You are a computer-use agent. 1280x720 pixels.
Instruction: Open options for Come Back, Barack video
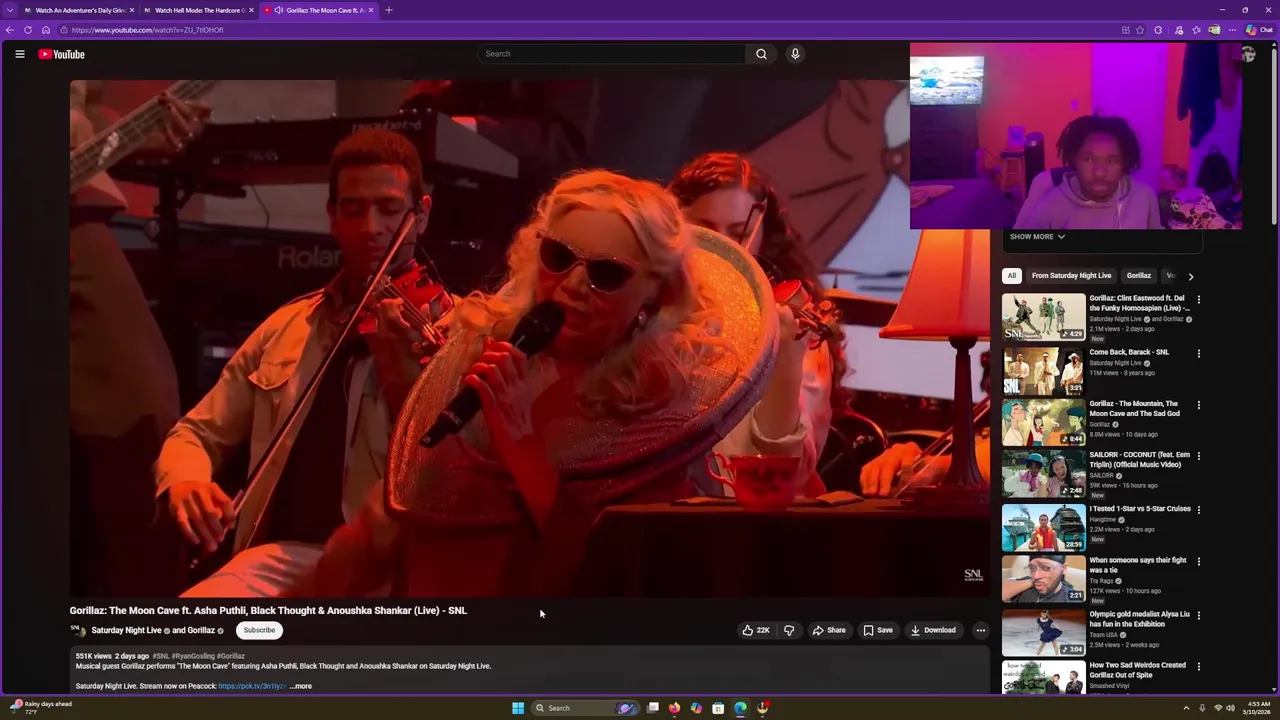click(1198, 353)
